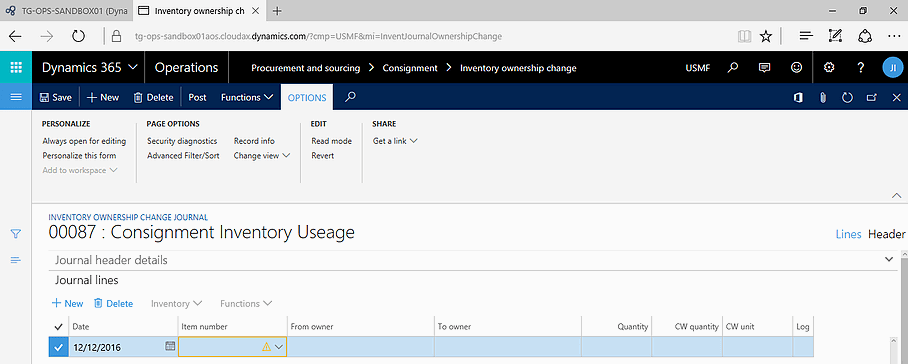
Task: Collapse the action pane with the up chevron
Action: coord(896,196)
